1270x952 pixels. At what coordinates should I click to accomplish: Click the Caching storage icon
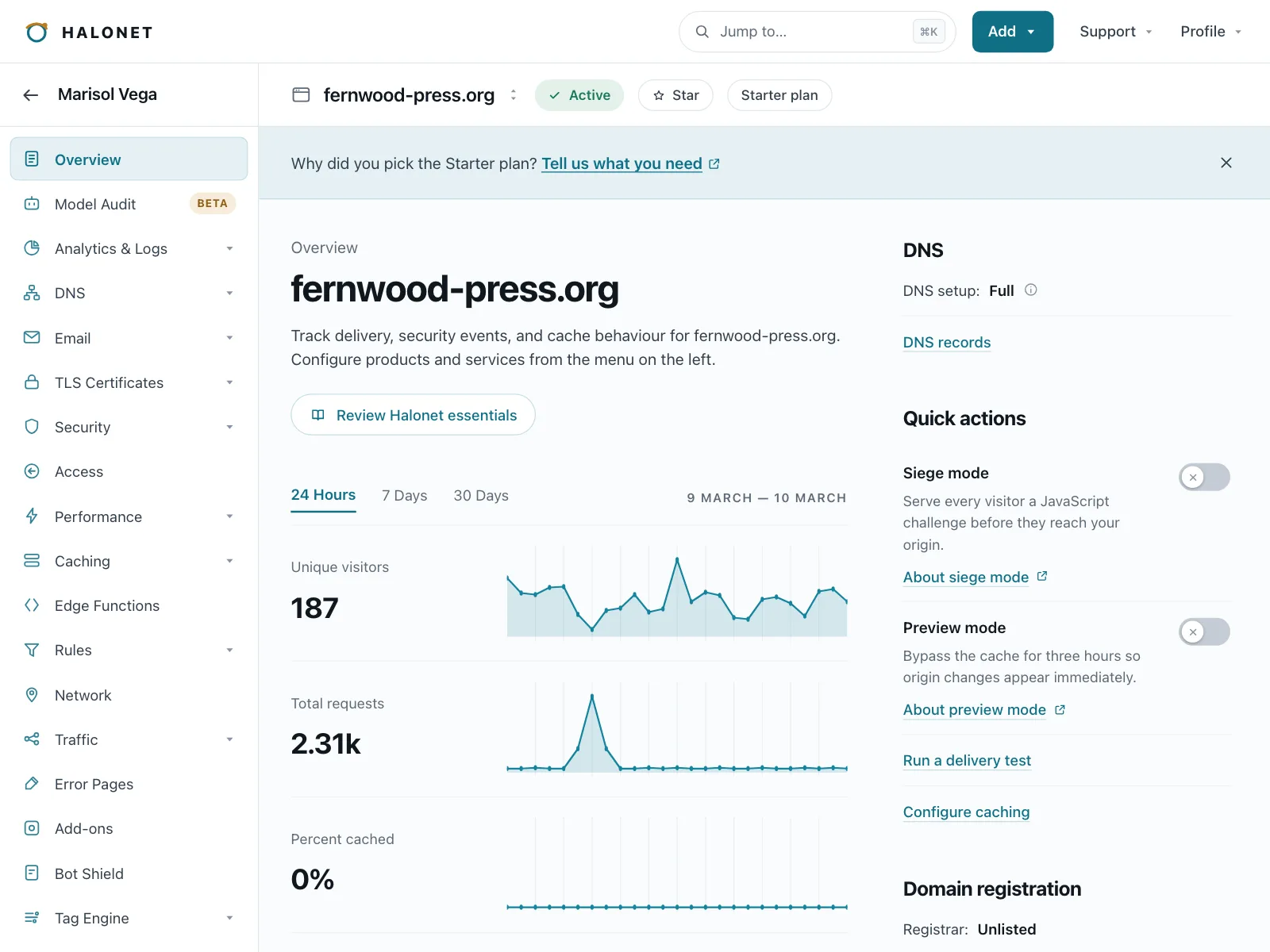(x=32, y=561)
